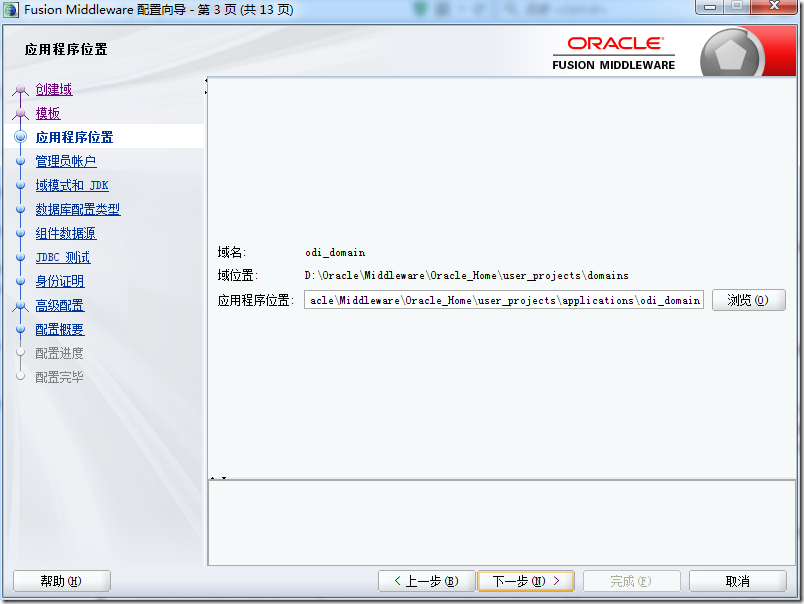Click the odi_domain domain name value
The image size is (804, 604).
pyautogui.click(x=335, y=252)
